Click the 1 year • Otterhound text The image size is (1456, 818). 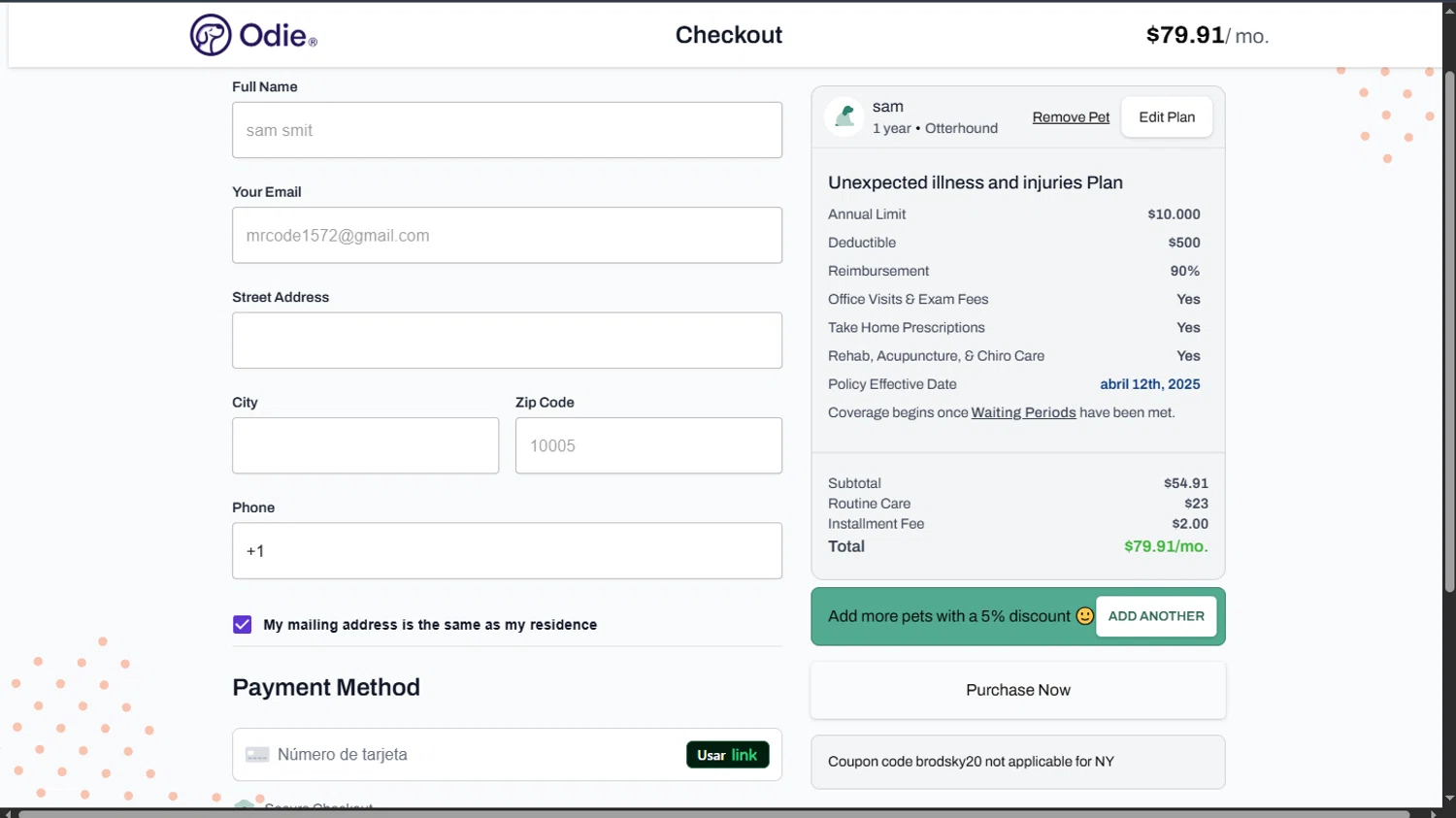tap(935, 128)
